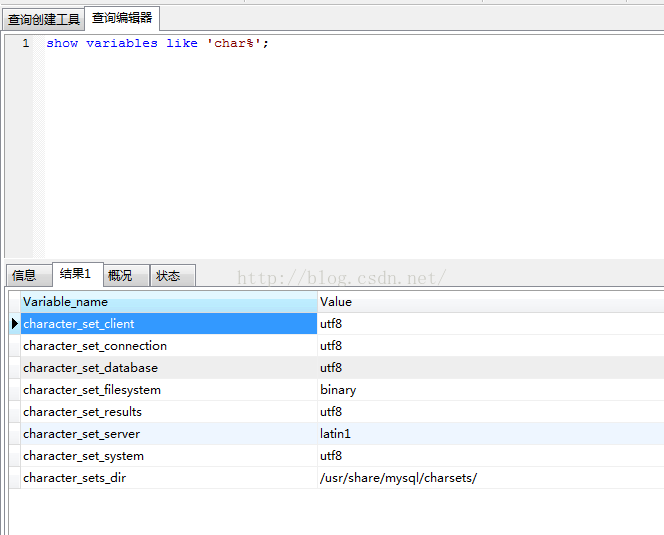This screenshot has width=664, height=535.
Task: Click the row selector beside character_set_server
Action: (x=15, y=434)
